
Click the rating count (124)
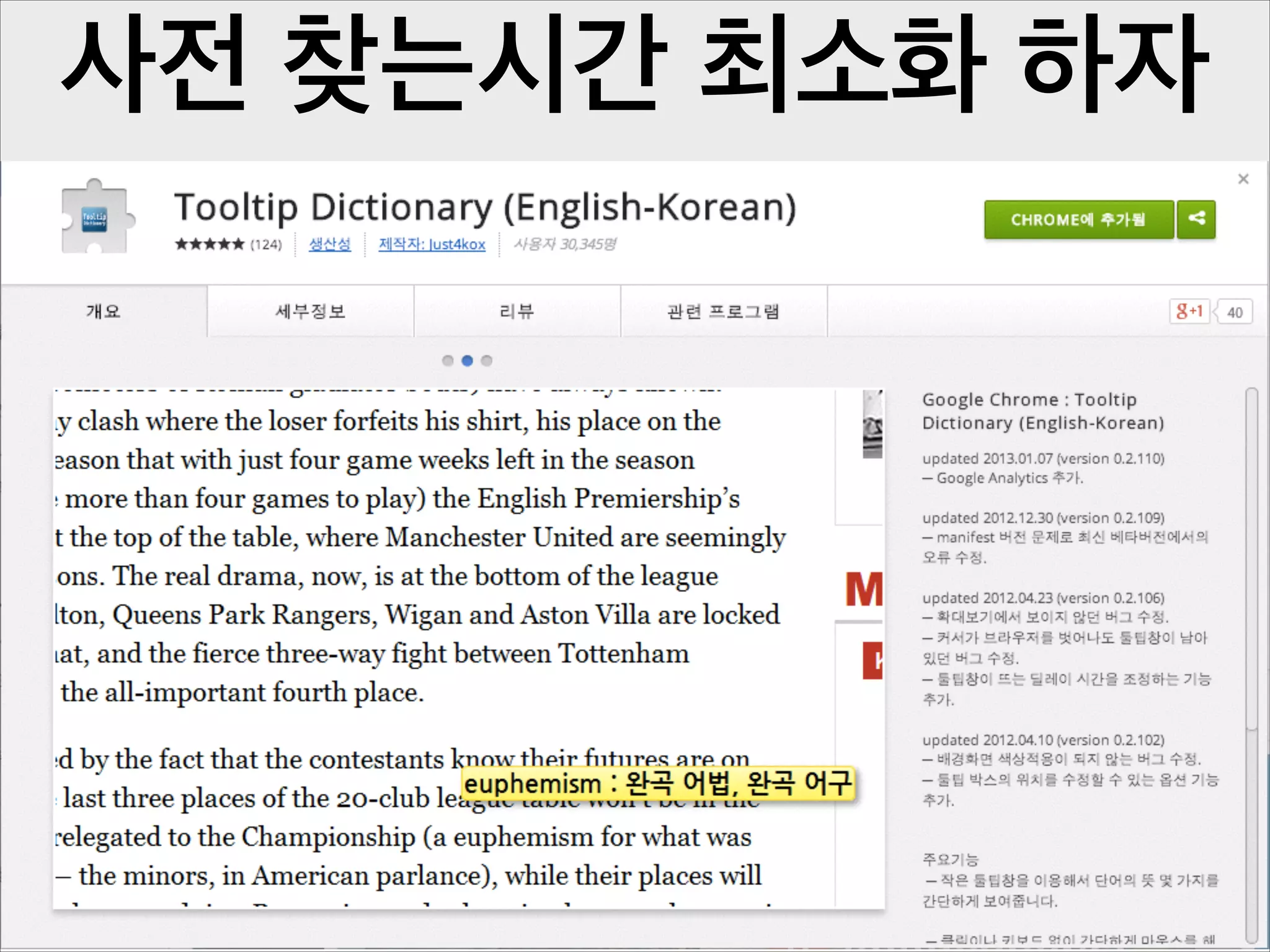(x=266, y=244)
